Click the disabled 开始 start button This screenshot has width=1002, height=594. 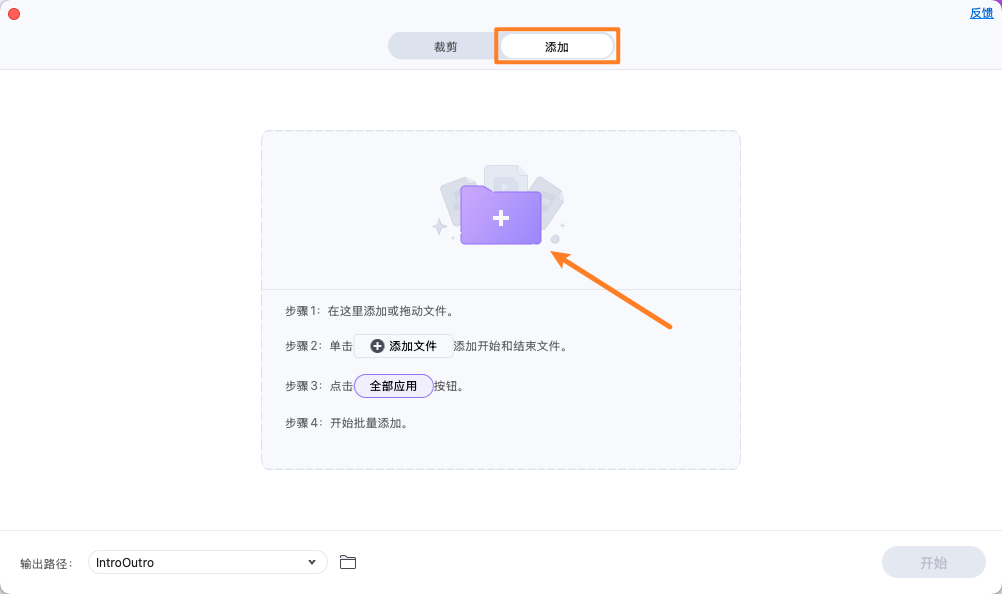pyautogui.click(x=932, y=562)
